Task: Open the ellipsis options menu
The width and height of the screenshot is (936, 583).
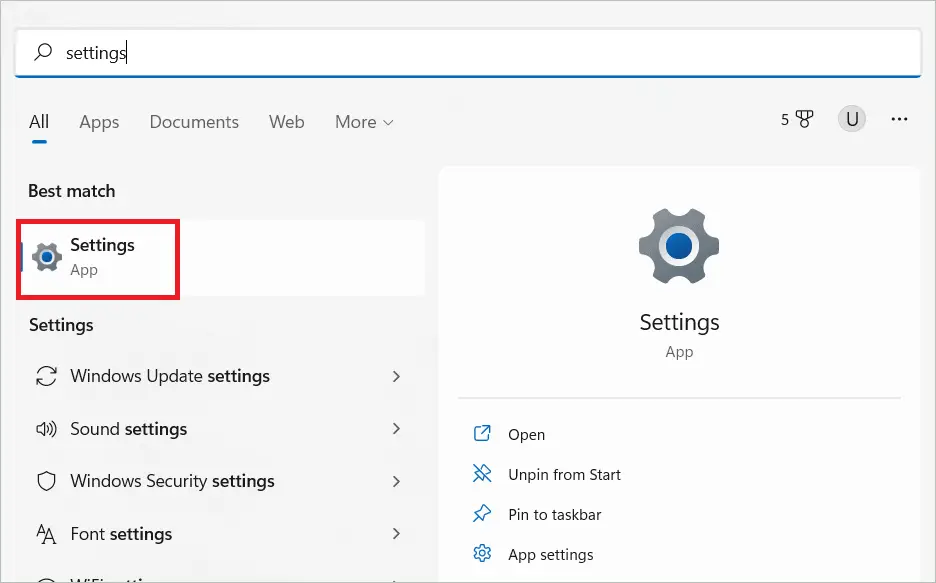Action: tap(899, 118)
